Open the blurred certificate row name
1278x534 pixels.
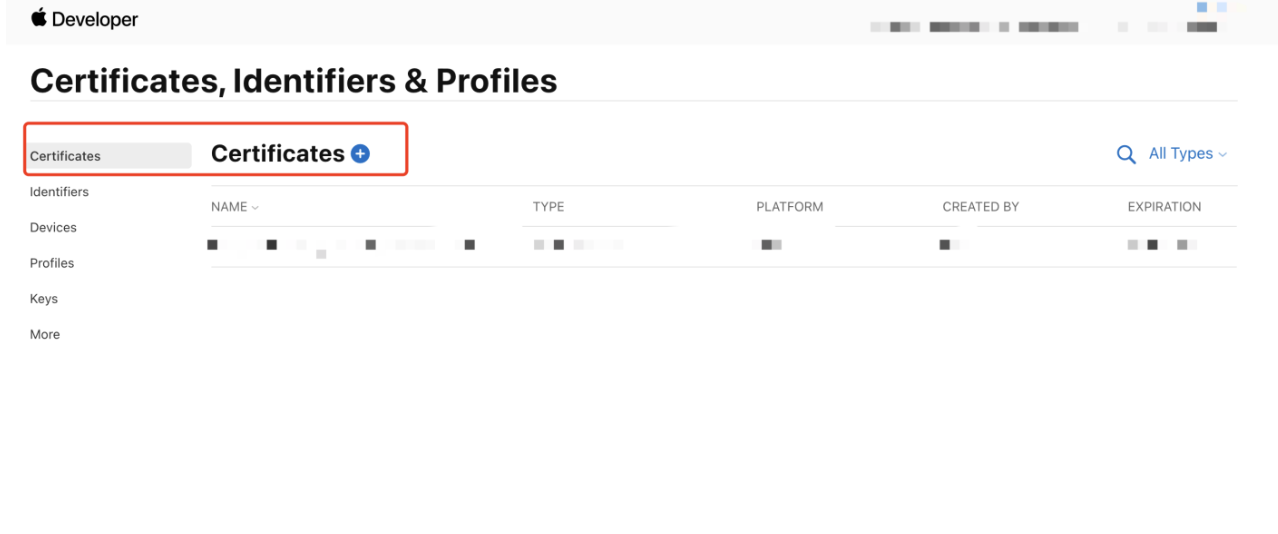click(x=341, y=246)
